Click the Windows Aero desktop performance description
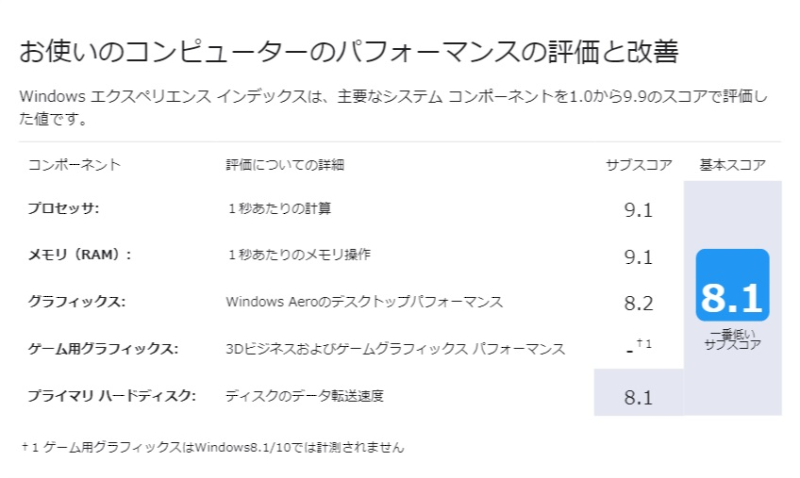This screenshot has height=478, width=800. point(364,301)
